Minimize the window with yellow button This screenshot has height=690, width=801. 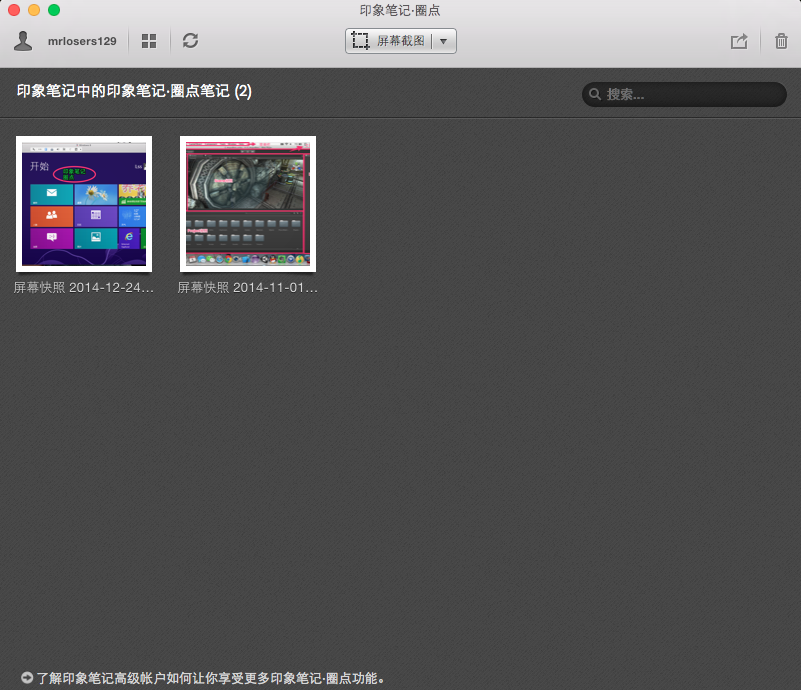click(x=34, y=10)
